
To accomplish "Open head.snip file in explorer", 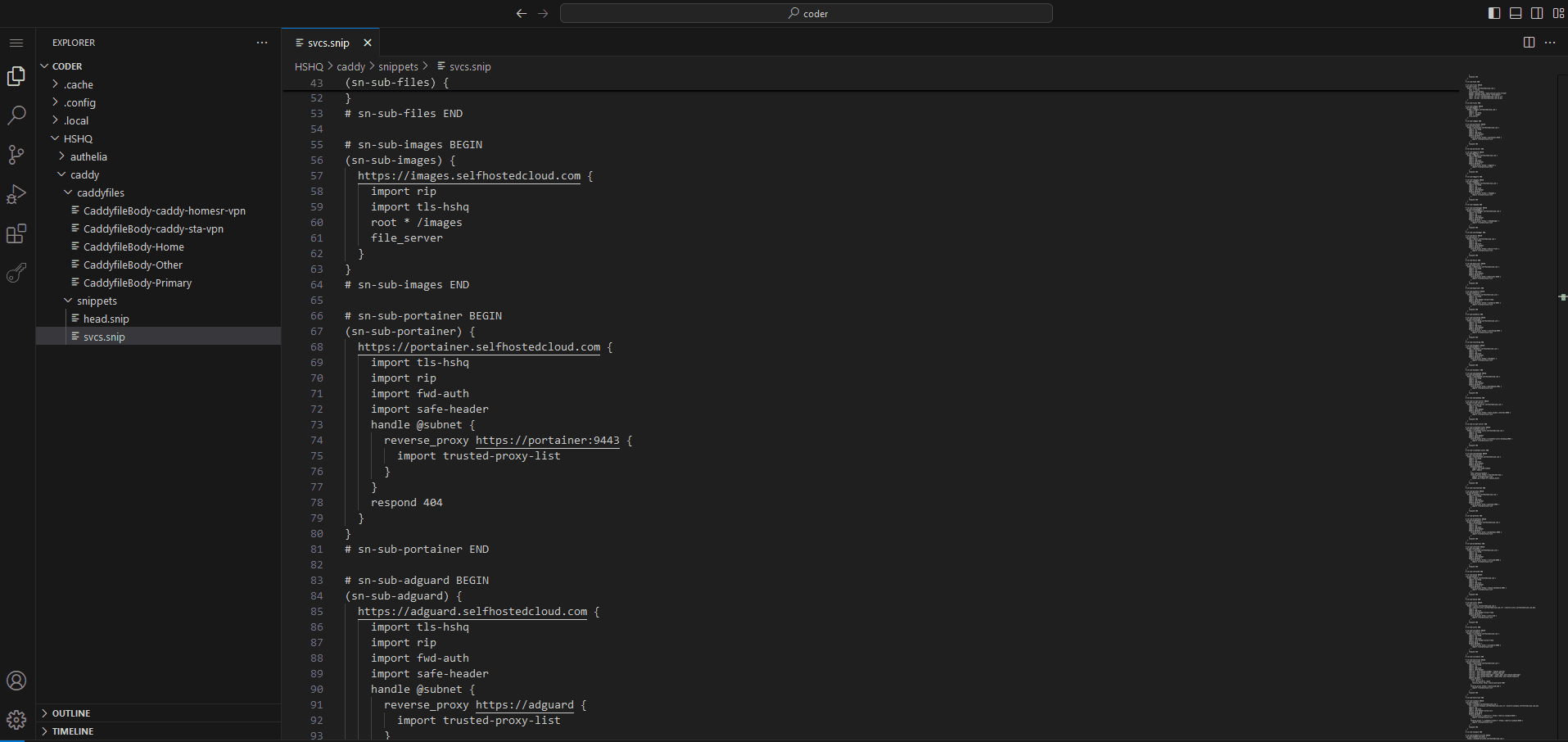I will (x=106, y=319).
